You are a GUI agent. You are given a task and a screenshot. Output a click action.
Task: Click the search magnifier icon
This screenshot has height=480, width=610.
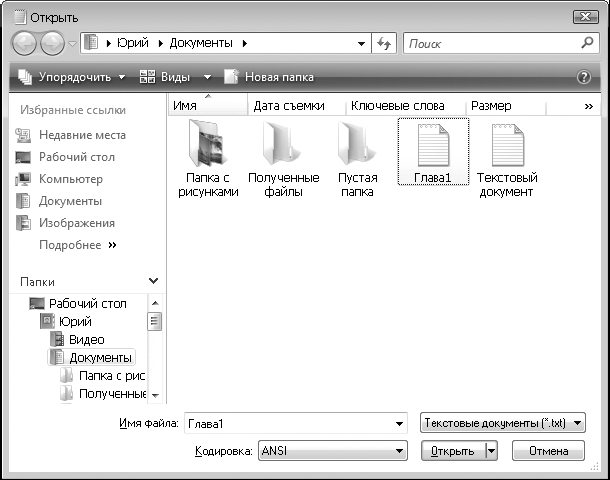588,44
